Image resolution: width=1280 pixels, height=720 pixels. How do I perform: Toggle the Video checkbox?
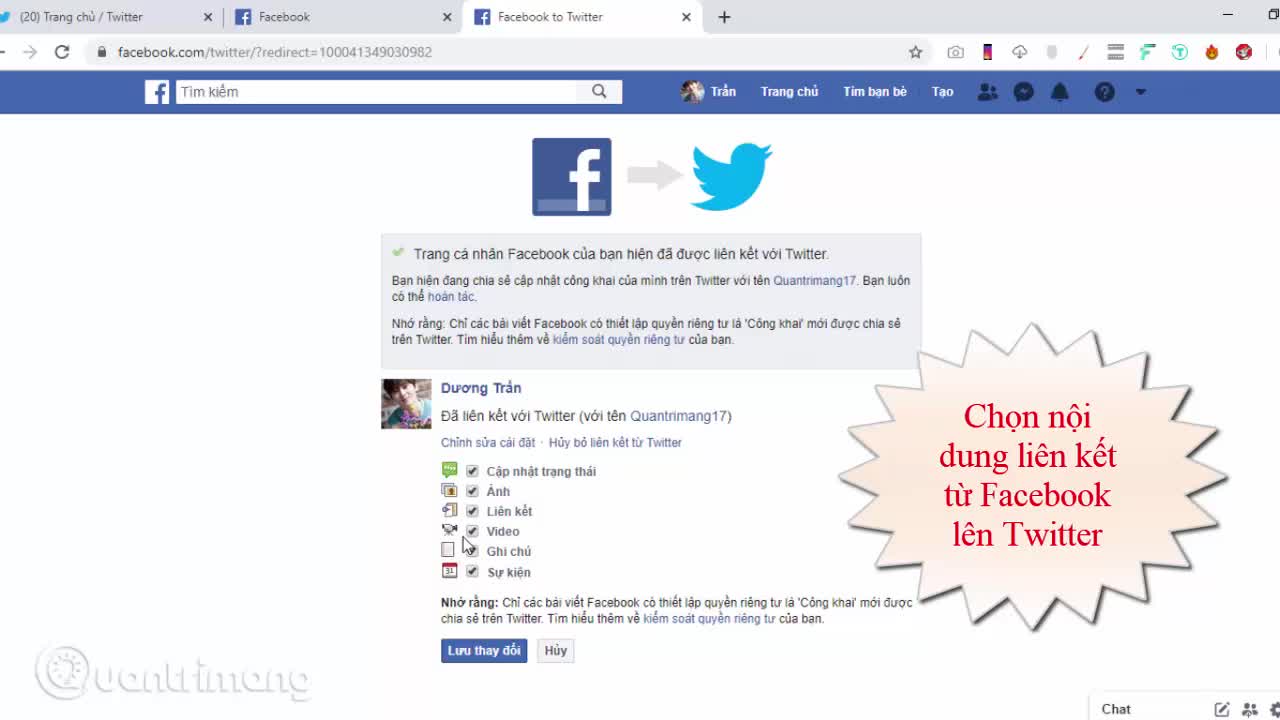coord(472,531)
